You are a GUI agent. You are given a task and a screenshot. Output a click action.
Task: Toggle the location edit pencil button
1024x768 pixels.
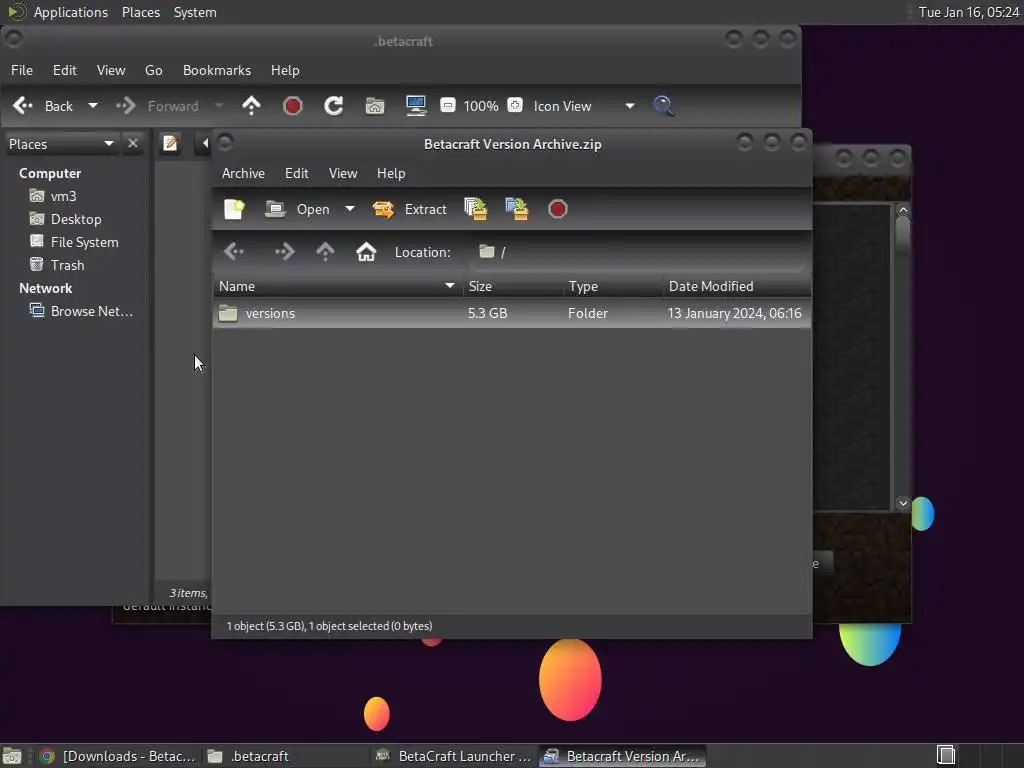click(170, 143)
